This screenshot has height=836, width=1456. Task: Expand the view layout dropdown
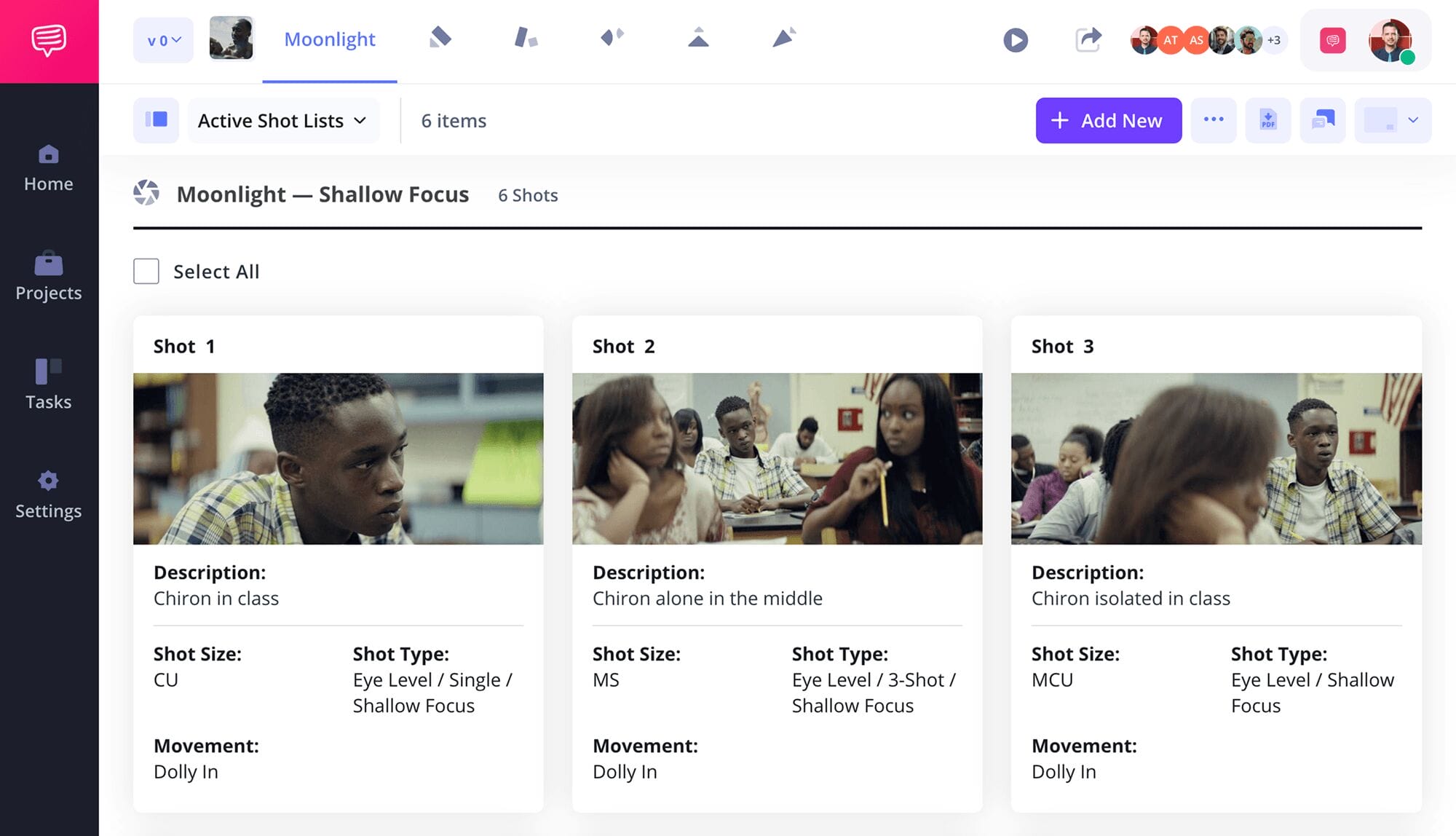[x=1393, y=120]
